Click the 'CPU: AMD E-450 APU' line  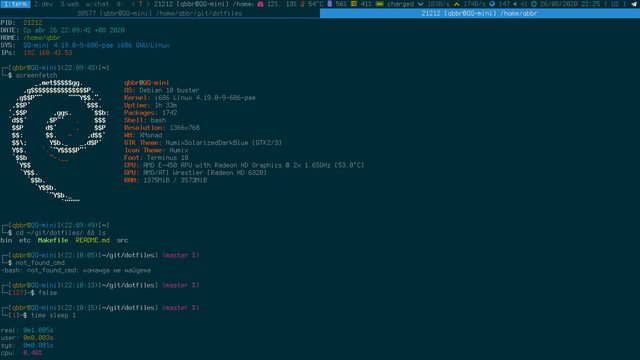[x=244, y=165]
